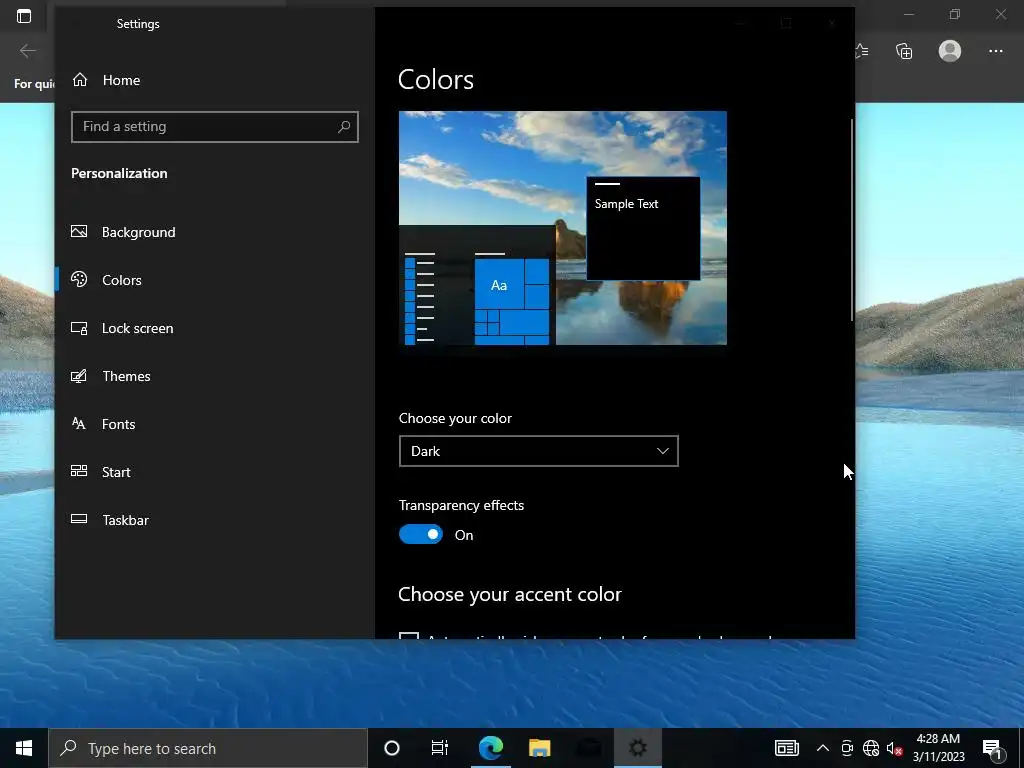
Task: Open the Windows Start menu
Action: pyautogui.click(x=24, y=748)
